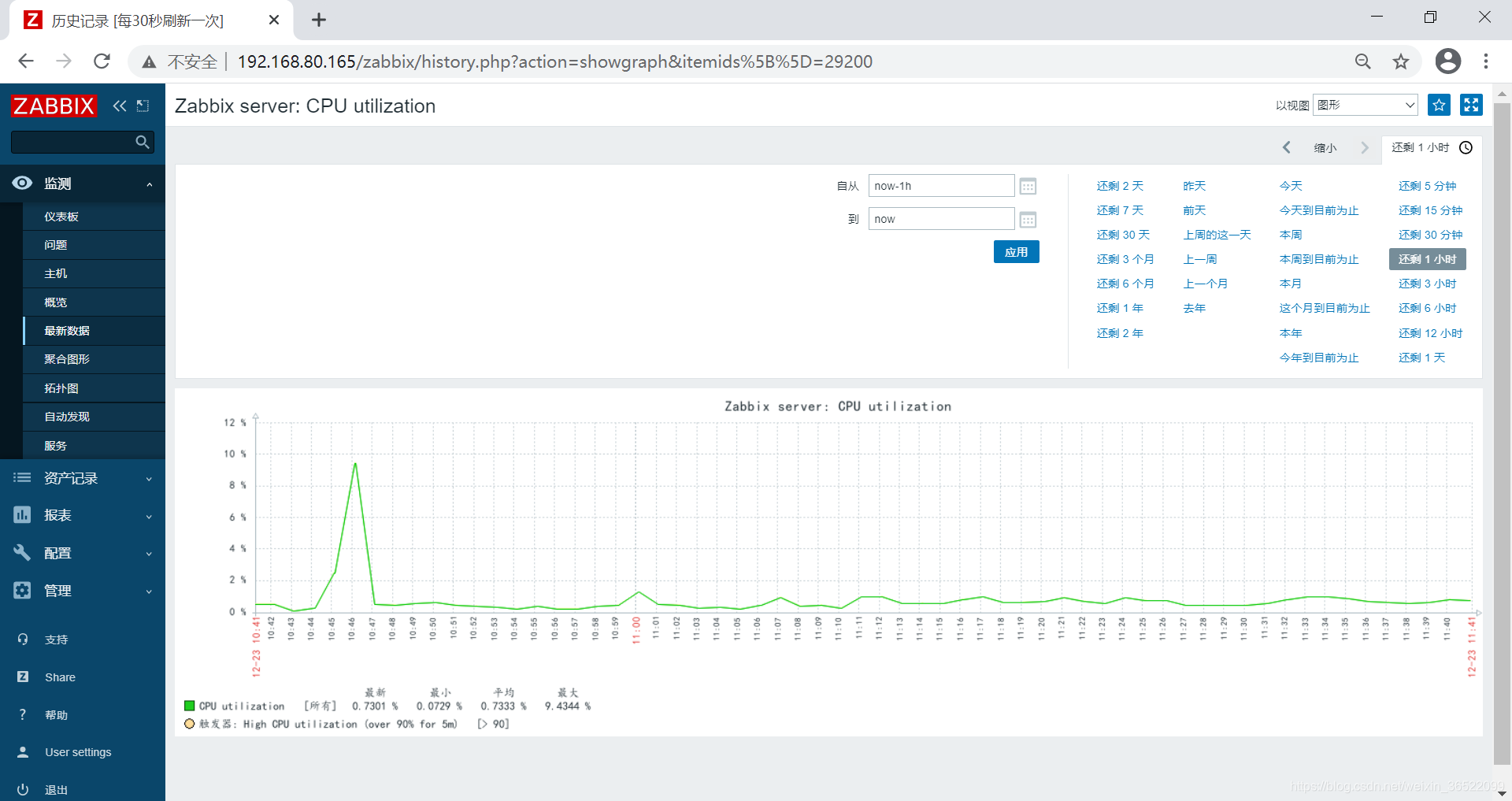Click the reports bar chart icon
Screen dimensions: 1512x801
tap(22, 514)
